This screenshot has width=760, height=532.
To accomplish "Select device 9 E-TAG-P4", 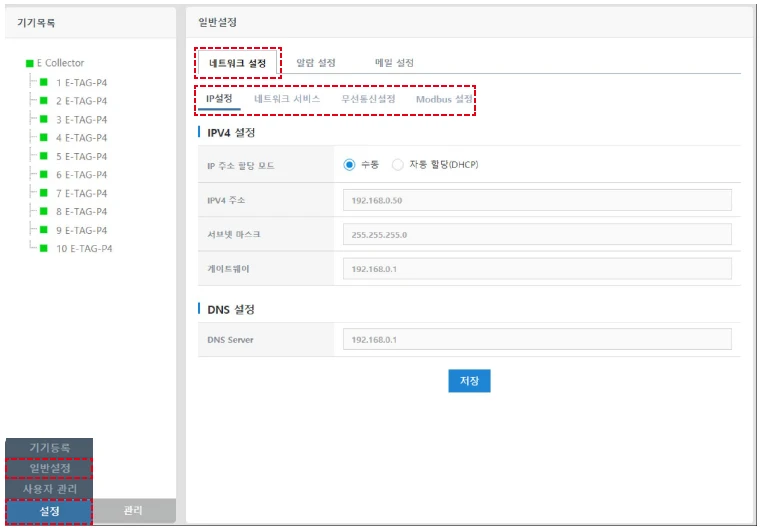I will tap(81, 231).
